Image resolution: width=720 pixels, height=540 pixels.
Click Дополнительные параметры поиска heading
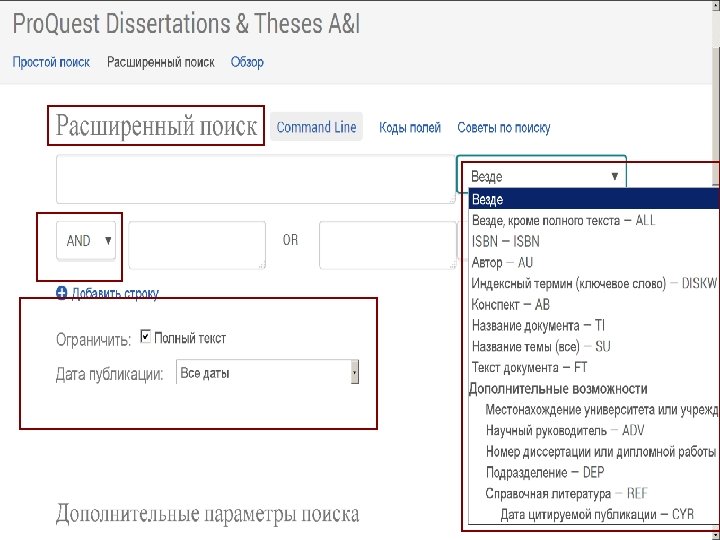coord(207,513)
